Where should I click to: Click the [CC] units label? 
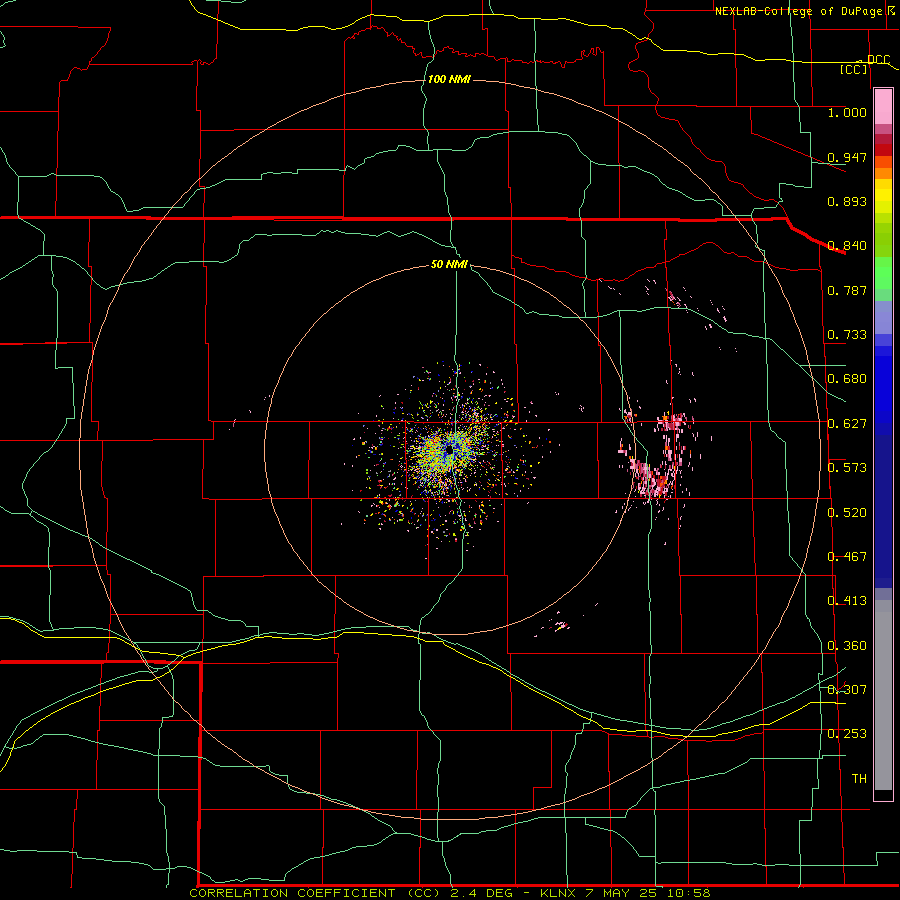point(854,69)
